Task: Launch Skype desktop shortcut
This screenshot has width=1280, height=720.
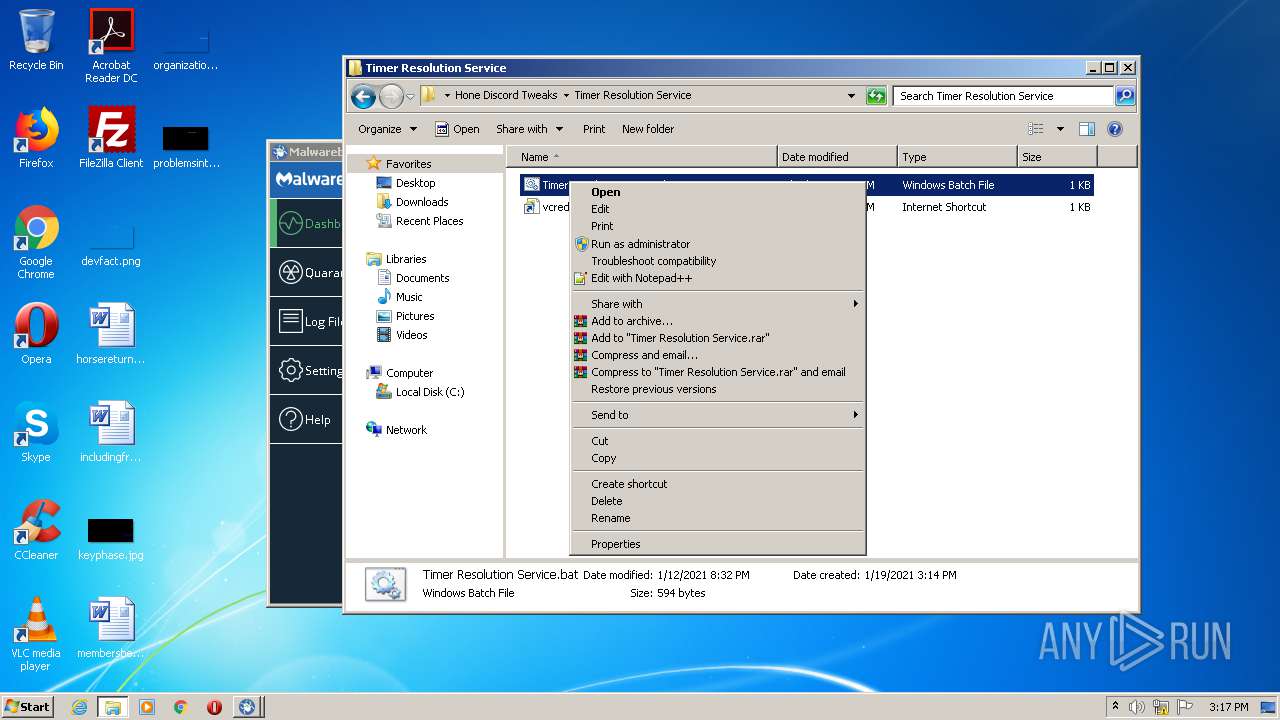Action: tap(36, 432)
